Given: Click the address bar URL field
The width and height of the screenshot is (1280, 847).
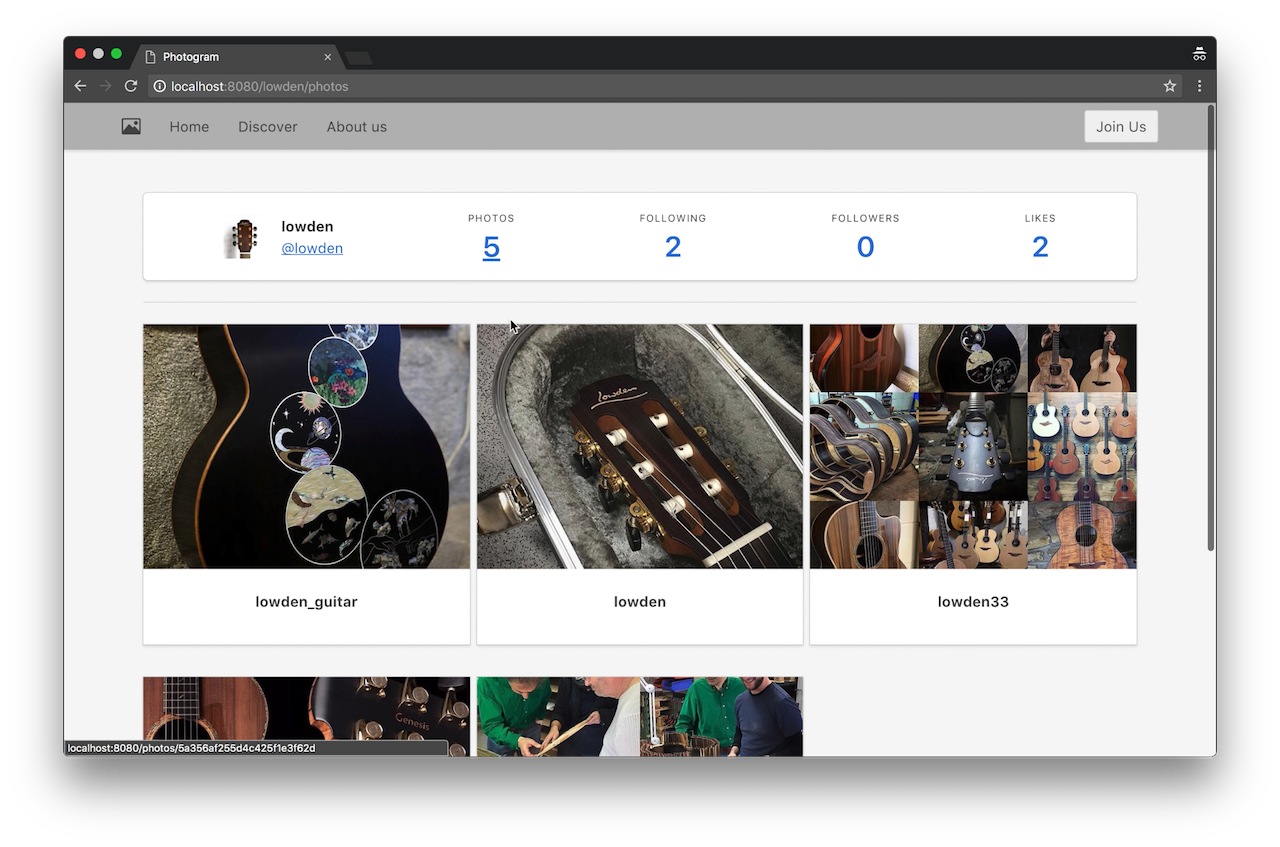Looking at the screenshot, I should click(x=664, y=86).
